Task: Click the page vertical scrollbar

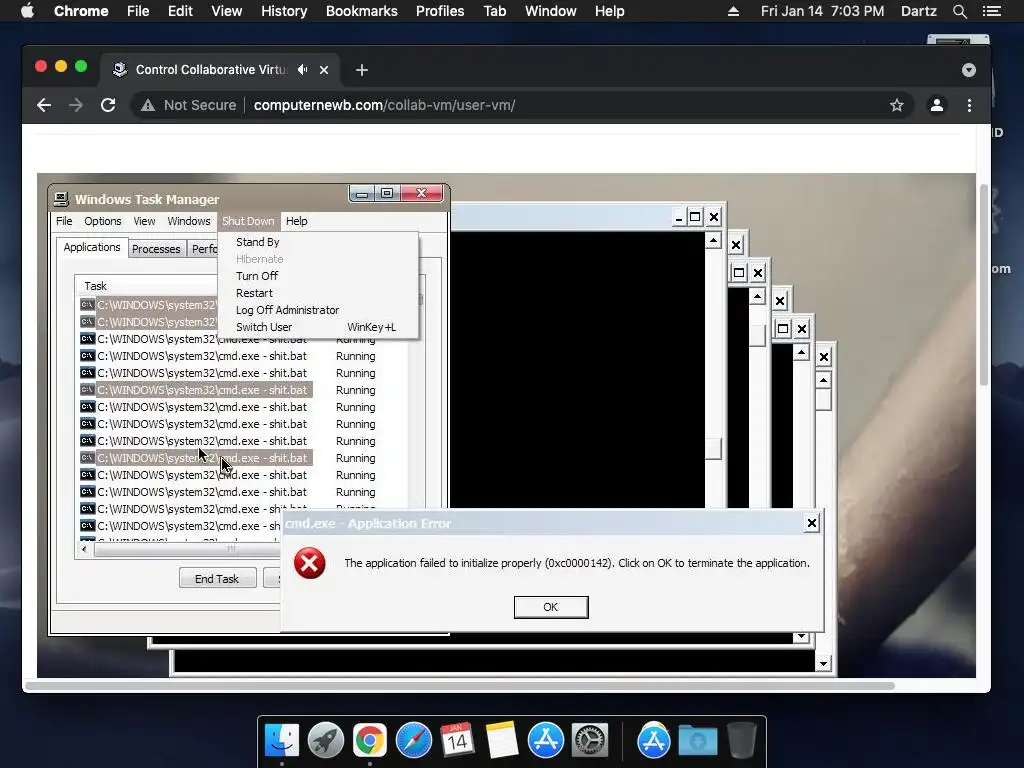Action: click(x=984, y=284)
